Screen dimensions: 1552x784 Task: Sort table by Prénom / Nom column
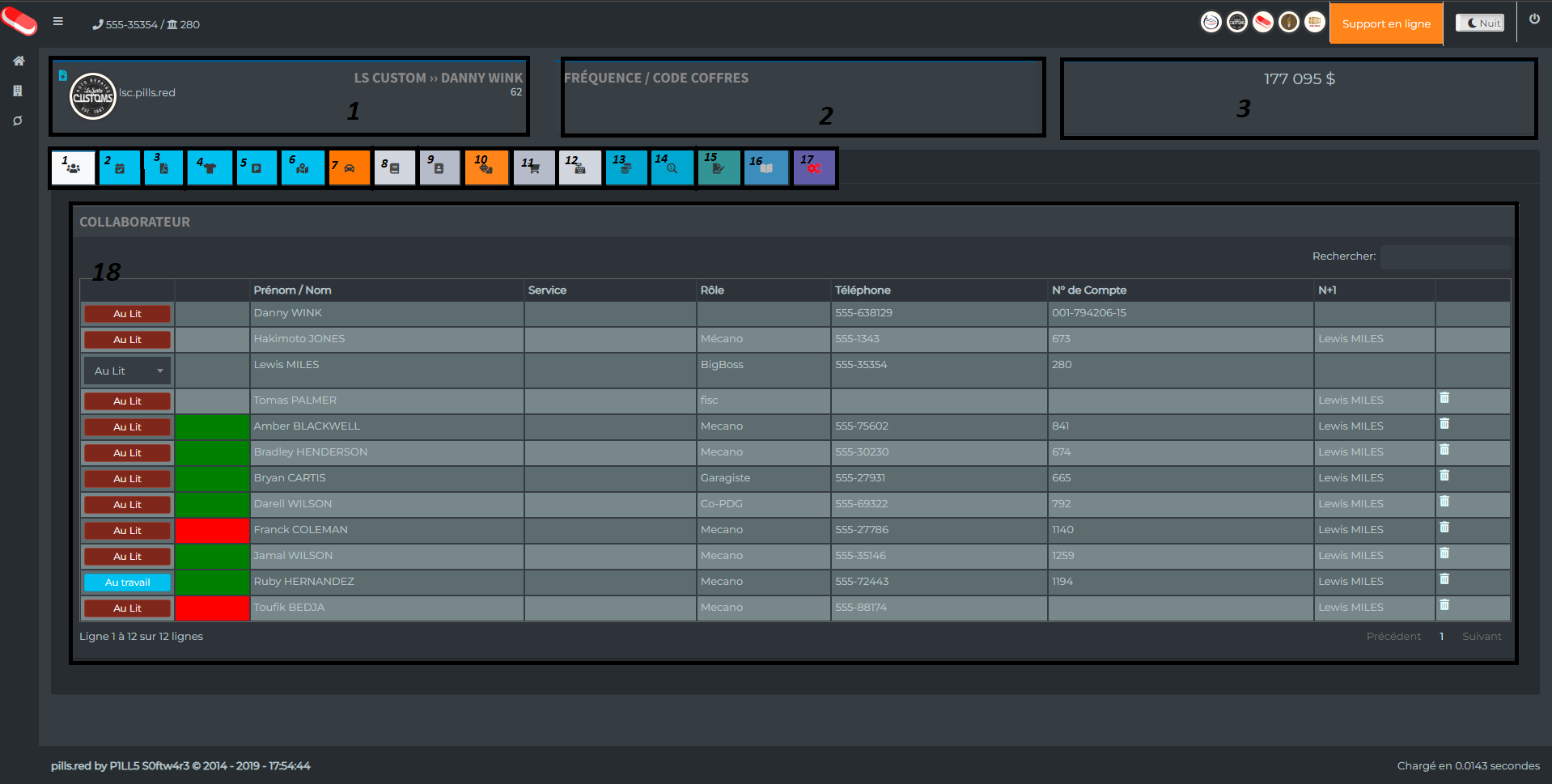[387, 290]
